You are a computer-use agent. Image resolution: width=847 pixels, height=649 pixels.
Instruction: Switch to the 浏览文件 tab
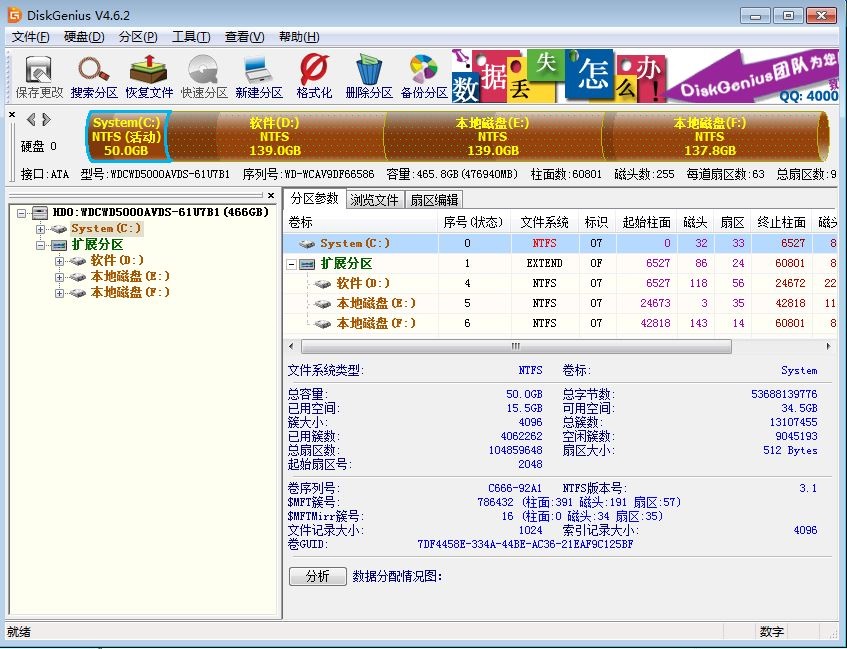click(374, 200)
